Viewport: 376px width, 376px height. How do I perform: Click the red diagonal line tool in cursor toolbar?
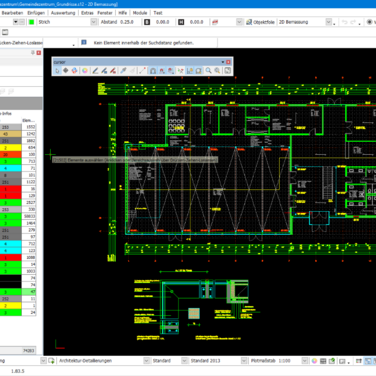click(143, 71)
